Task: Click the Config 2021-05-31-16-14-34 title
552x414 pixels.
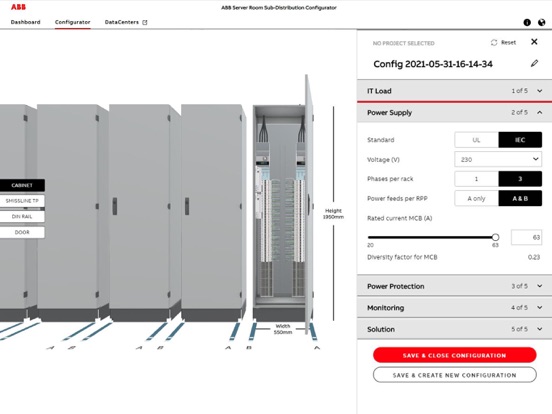Action: (x=433, y=64)
